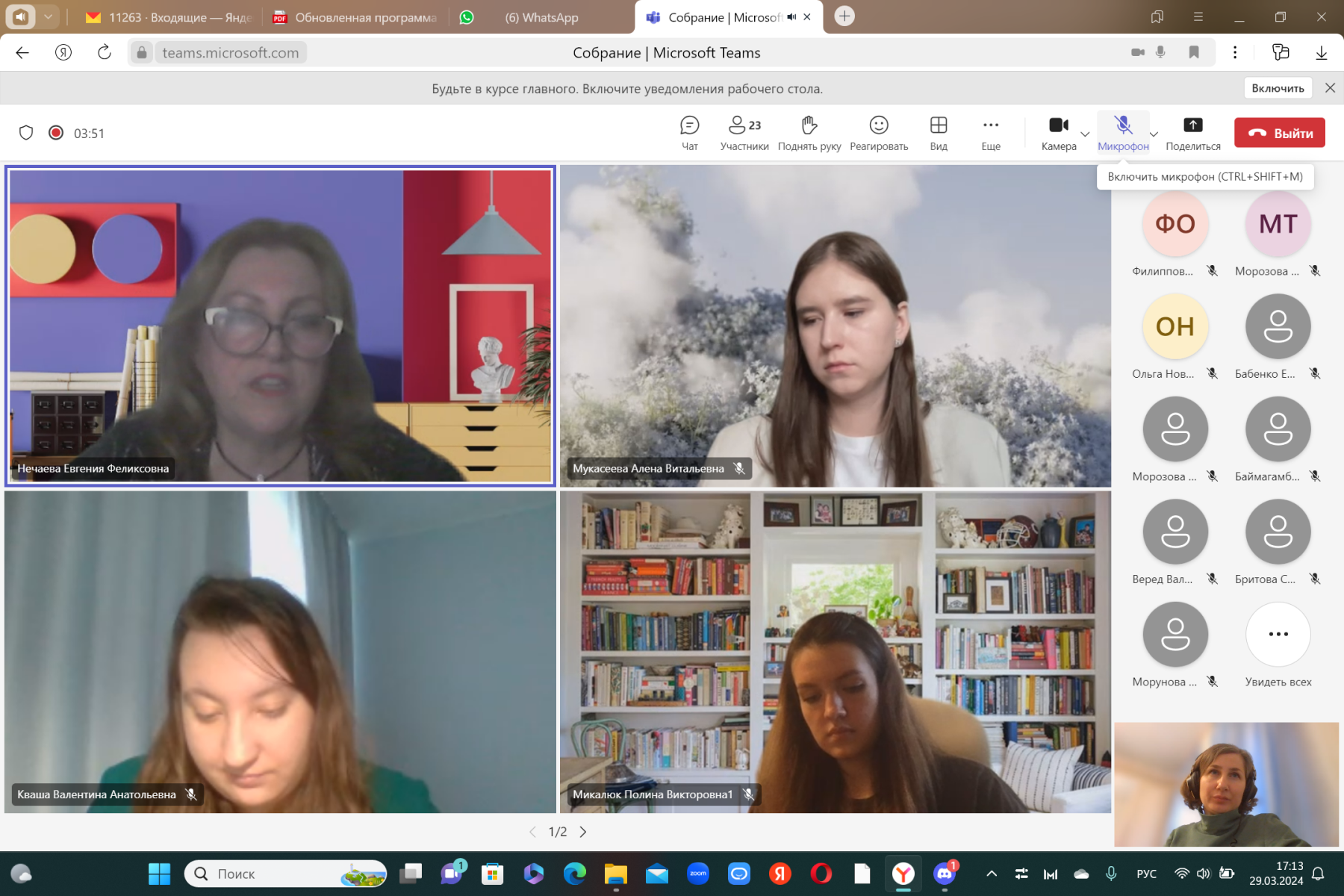Click camera permission icon in address bar

(x=1138, y=52)
